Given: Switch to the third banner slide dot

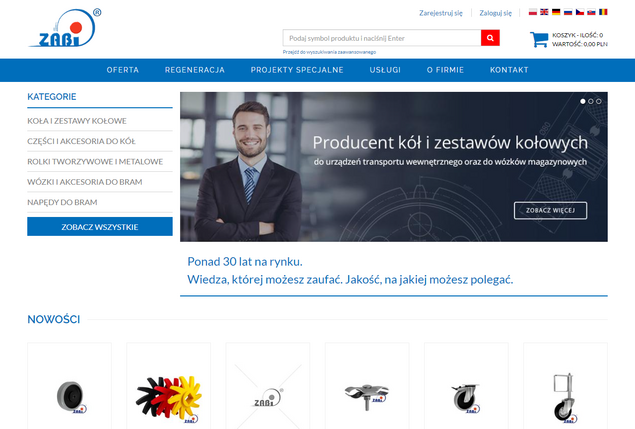Looking at the screenshot, I should pyautogui.click(x=598, y=101).
